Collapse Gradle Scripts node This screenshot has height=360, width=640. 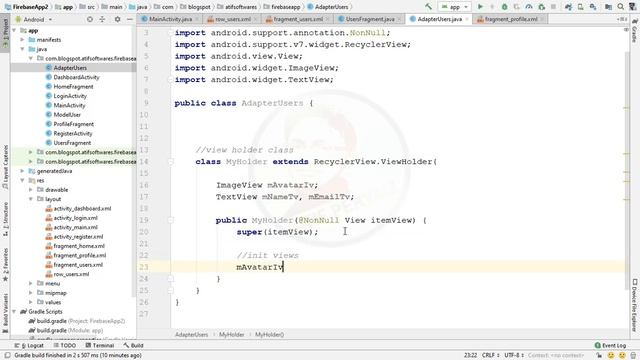[14, 311]
